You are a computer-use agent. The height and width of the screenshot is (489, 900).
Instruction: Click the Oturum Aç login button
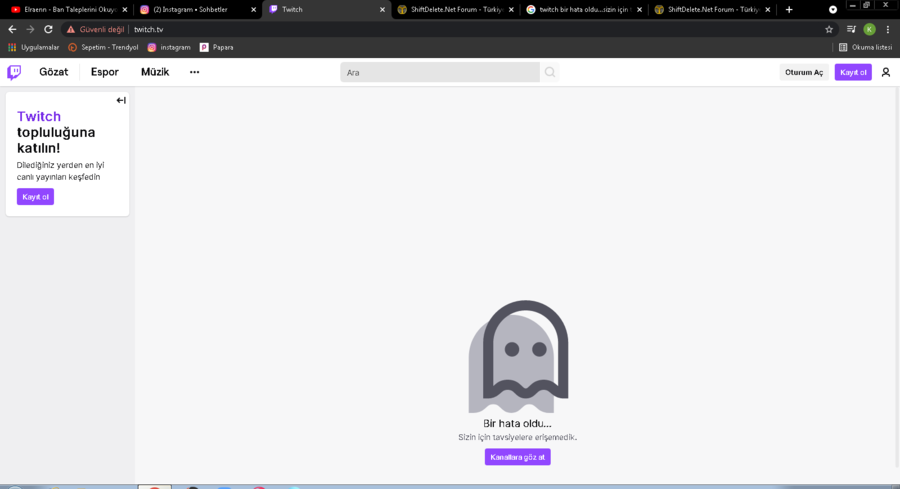(804, 72)
